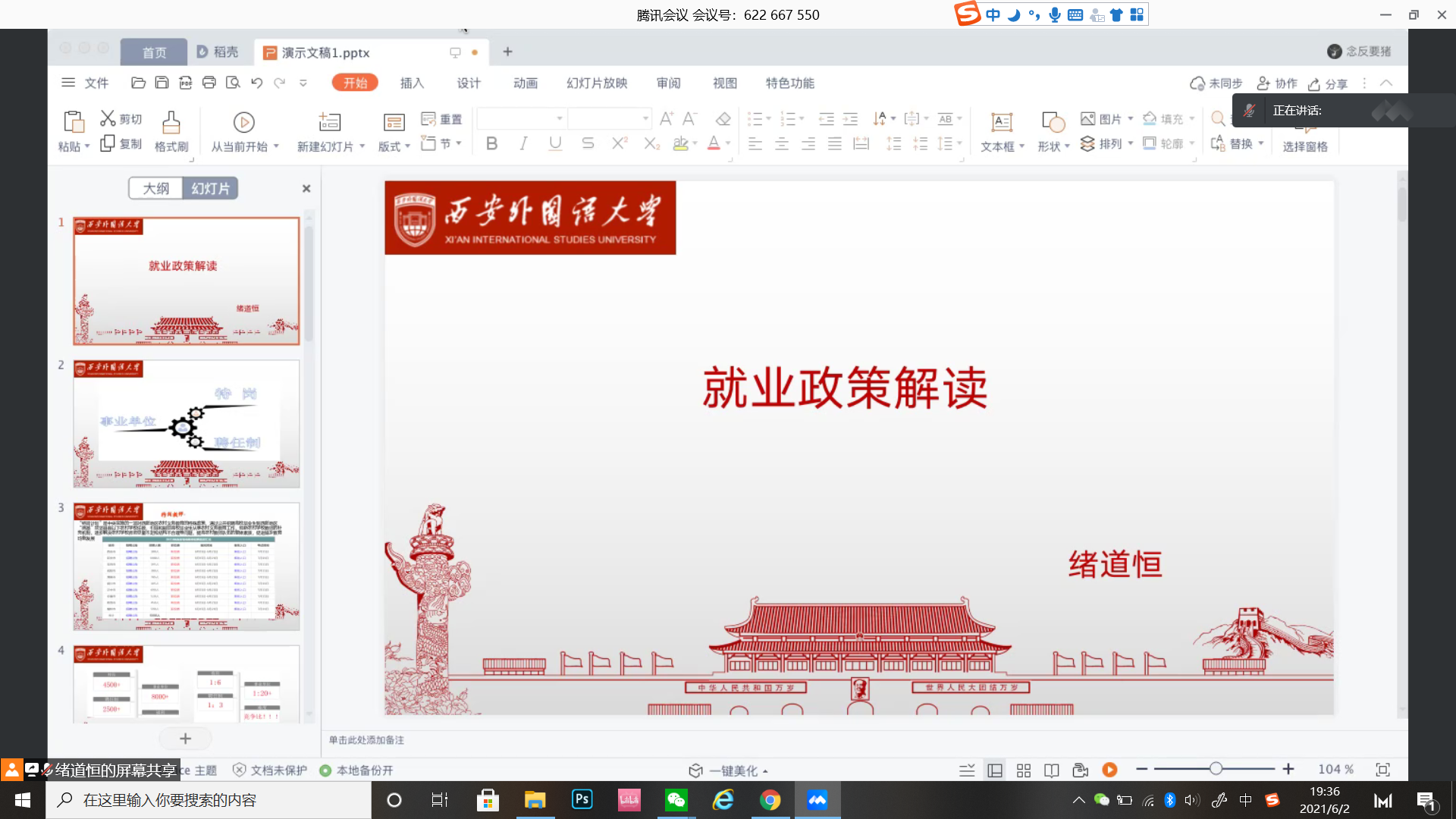The image size is (1456, 819).
Task: Open the Insert (插入) ribbon tab
Action: pos(412,83)
